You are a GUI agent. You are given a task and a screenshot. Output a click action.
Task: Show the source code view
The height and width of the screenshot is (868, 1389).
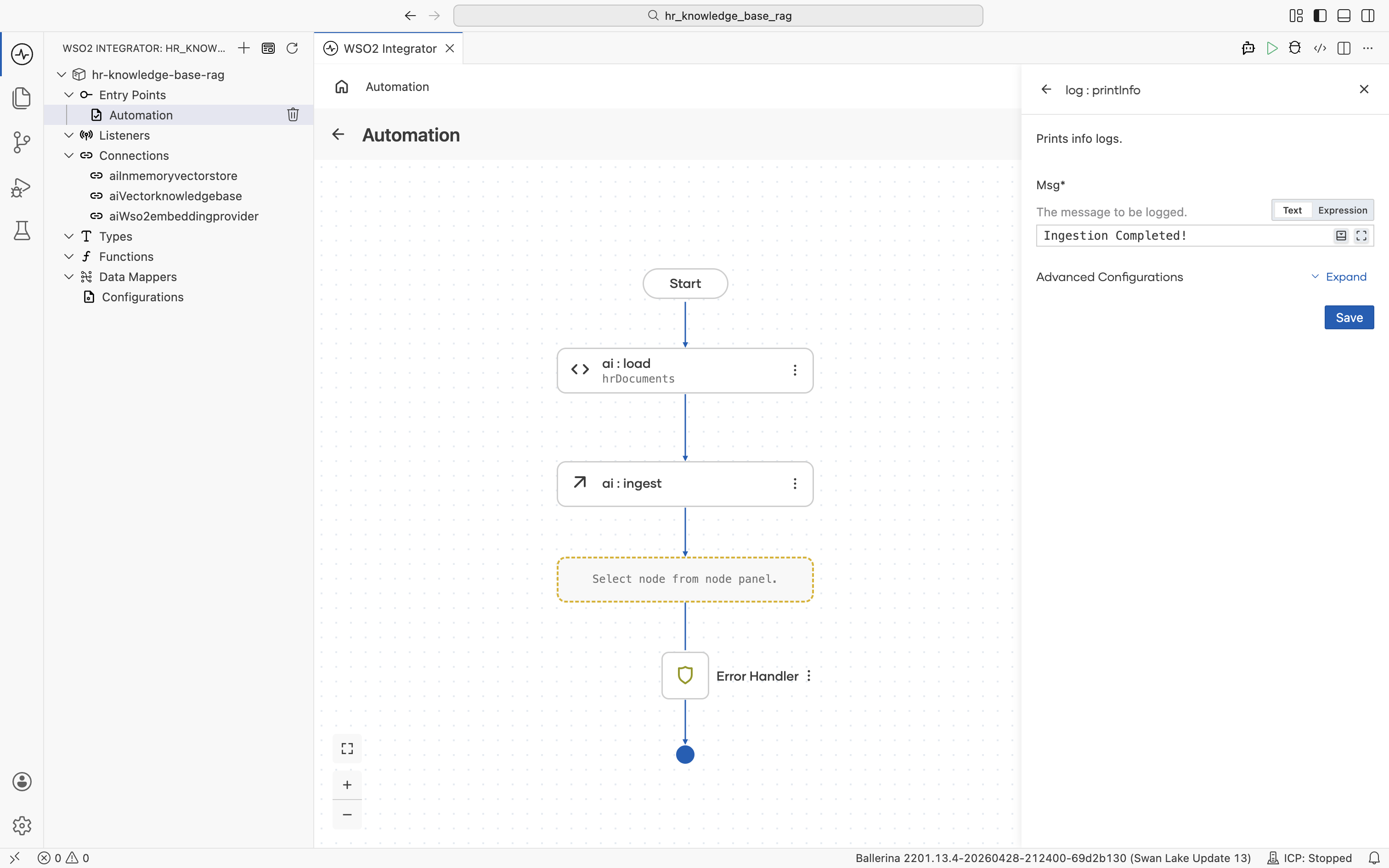pyautogui.click(x=1320, y=48)
